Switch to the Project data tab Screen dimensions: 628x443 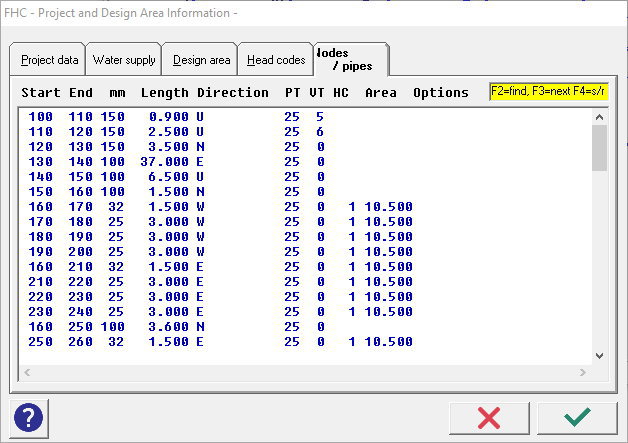point(49,60)
